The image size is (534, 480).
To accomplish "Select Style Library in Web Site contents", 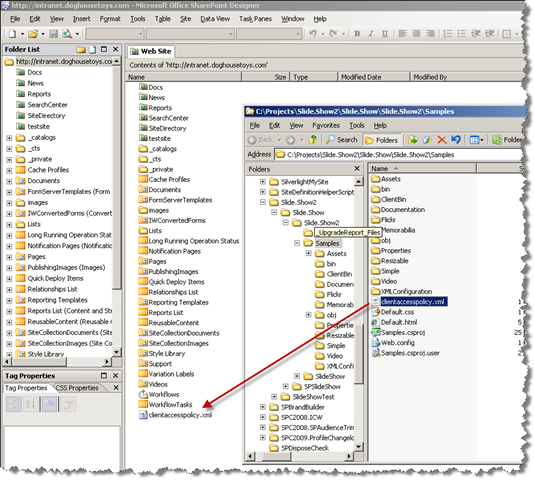I will click(x=162, y=354).
